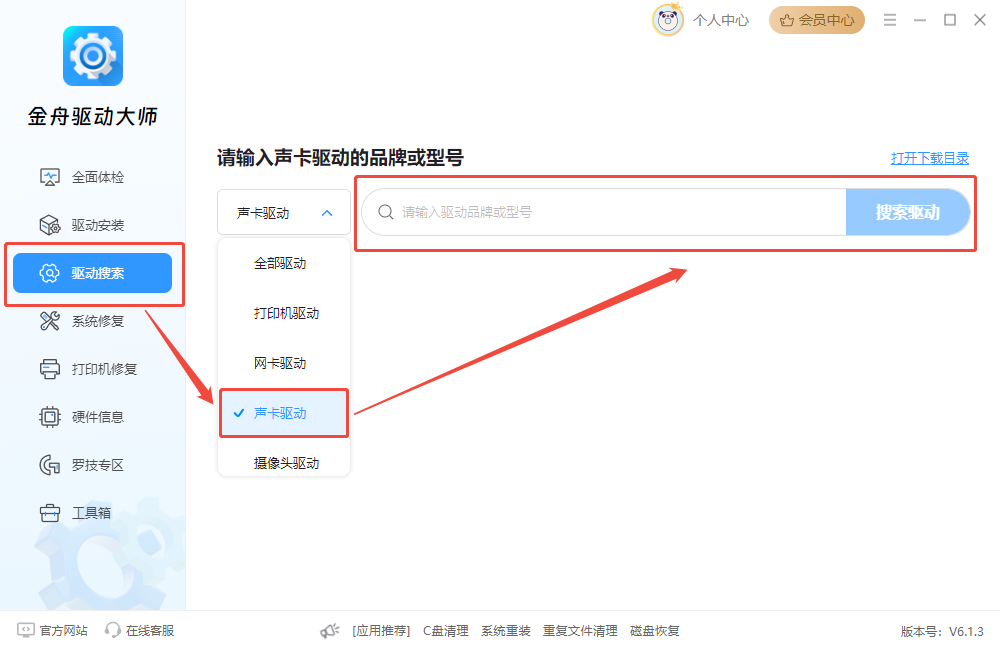Click the driver brand or model input field
The width and height of the screenshot is (1000, 650).
[x=604, y=212]
